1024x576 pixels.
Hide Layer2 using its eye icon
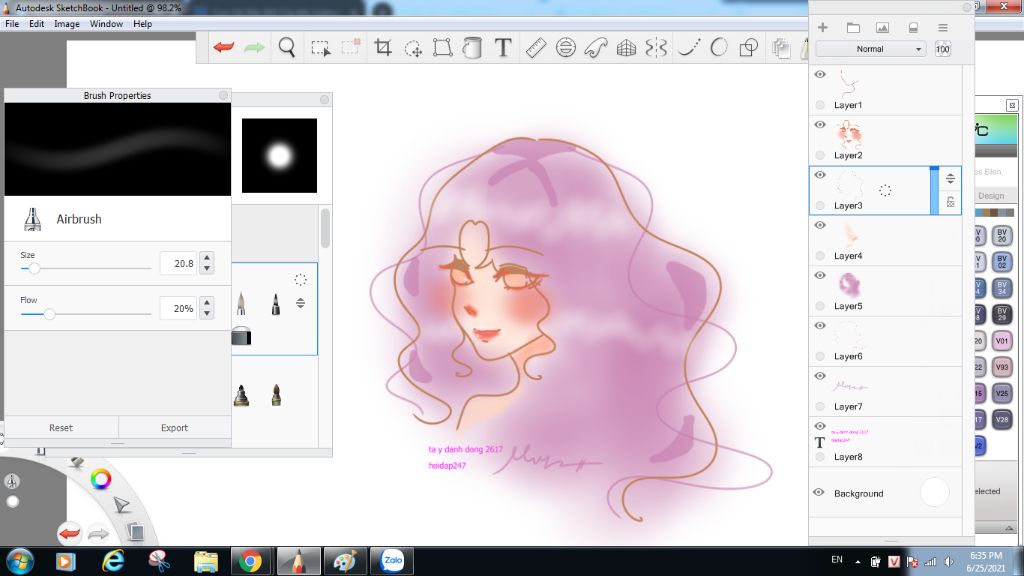click(x=820, y=125)
